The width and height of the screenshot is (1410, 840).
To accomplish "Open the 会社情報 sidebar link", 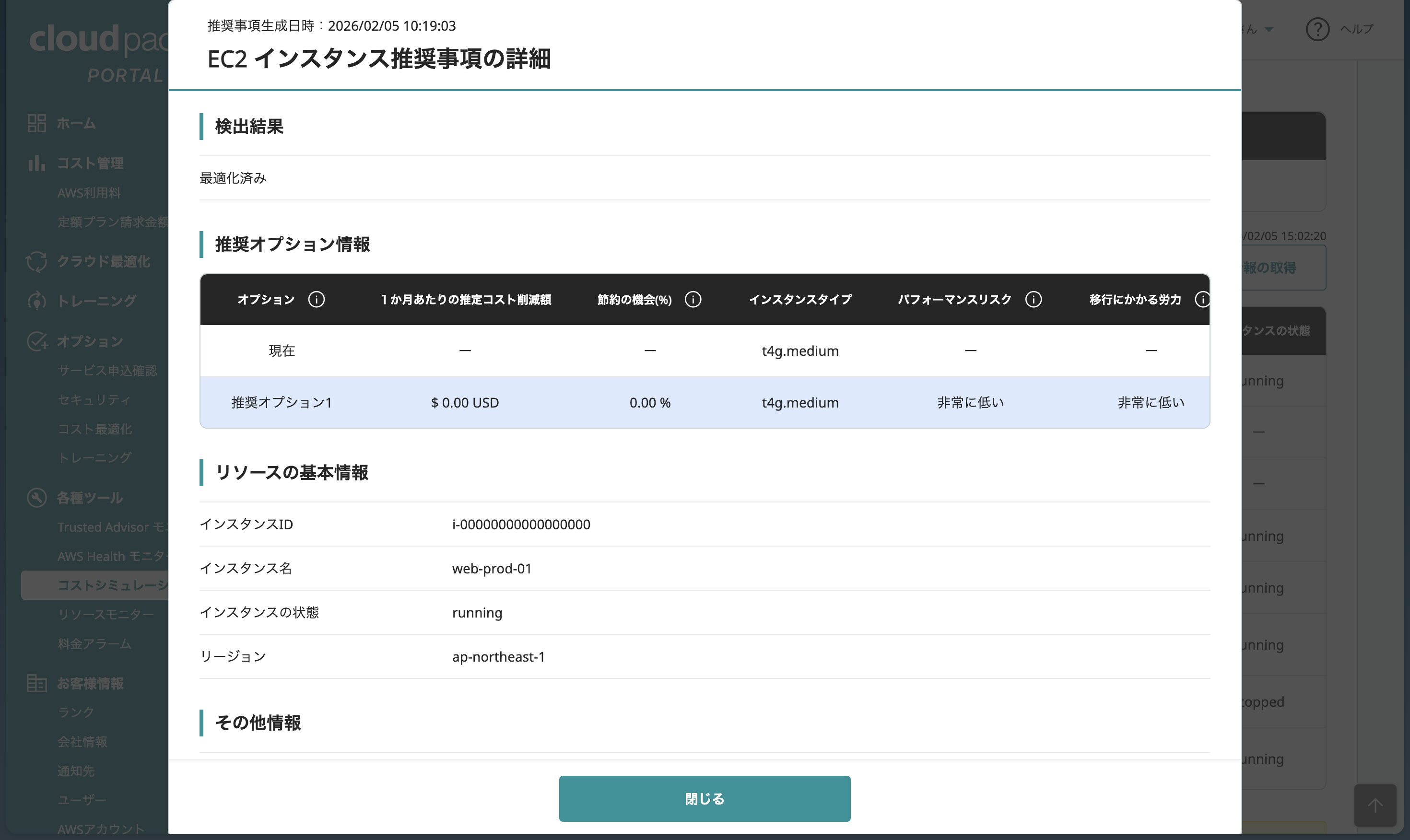I will [x=82, y=742].
